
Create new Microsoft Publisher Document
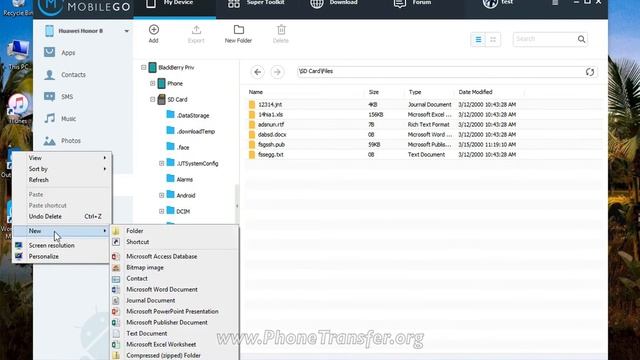click(174, 323)
